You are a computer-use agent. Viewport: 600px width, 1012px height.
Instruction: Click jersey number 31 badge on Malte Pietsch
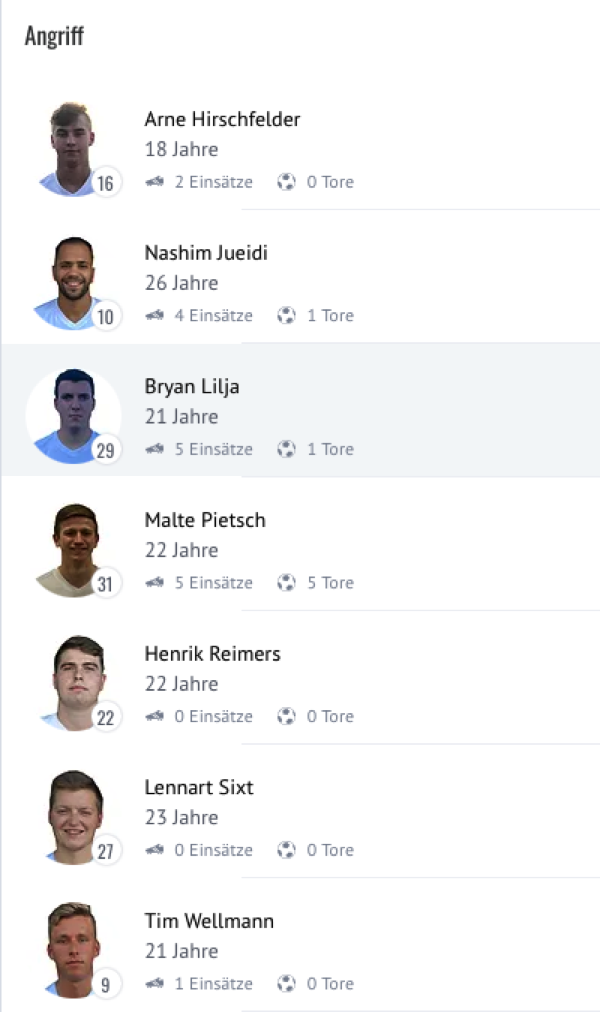tap(106, 584)
